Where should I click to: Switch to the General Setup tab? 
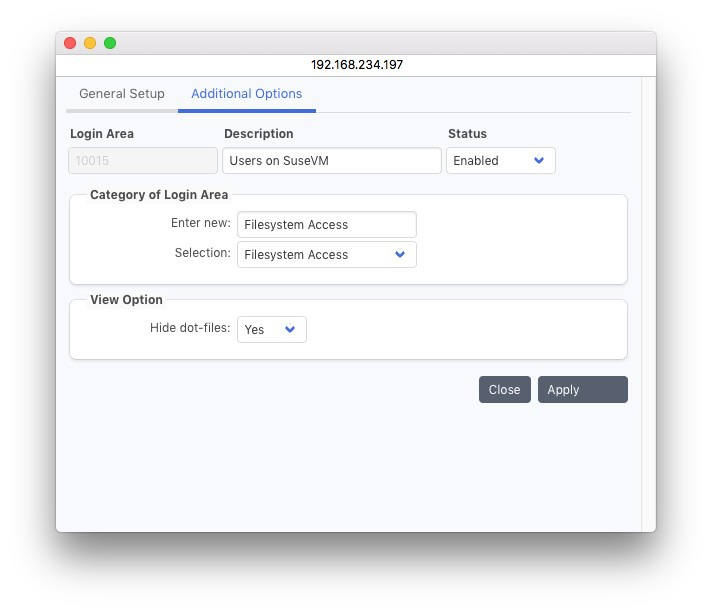point(122,94)
